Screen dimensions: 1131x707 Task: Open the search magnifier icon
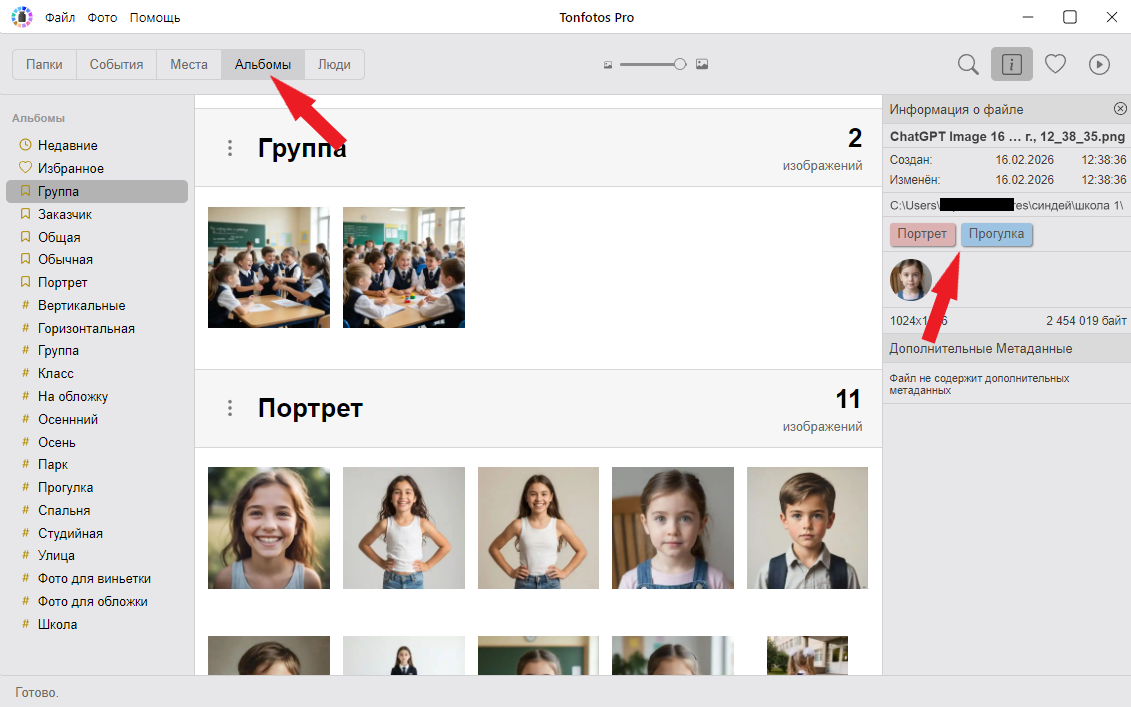click(968, 64)
